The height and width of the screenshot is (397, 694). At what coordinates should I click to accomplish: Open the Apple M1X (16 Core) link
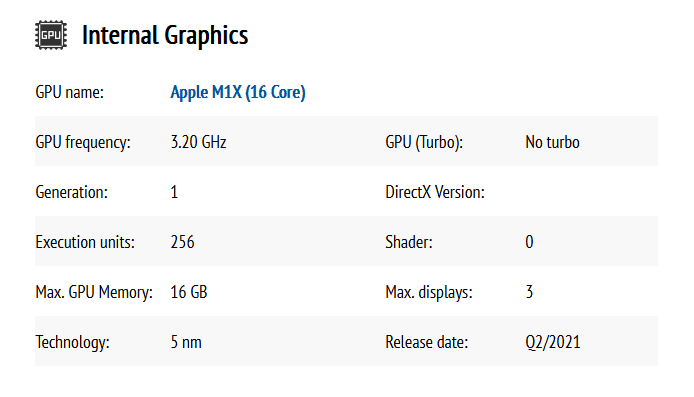(238, 92)
